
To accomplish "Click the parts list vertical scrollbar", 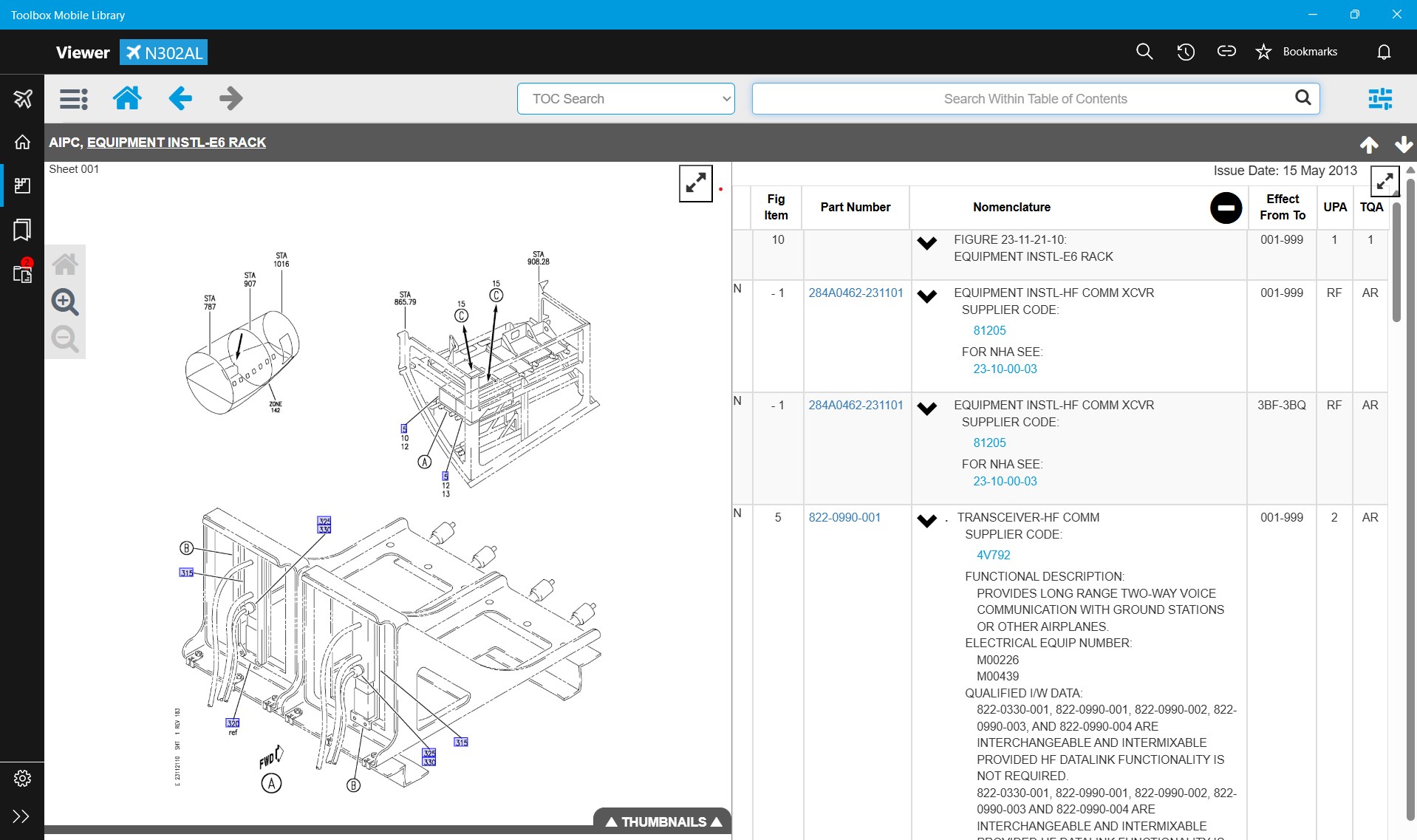I will [x=1396, y=262].
